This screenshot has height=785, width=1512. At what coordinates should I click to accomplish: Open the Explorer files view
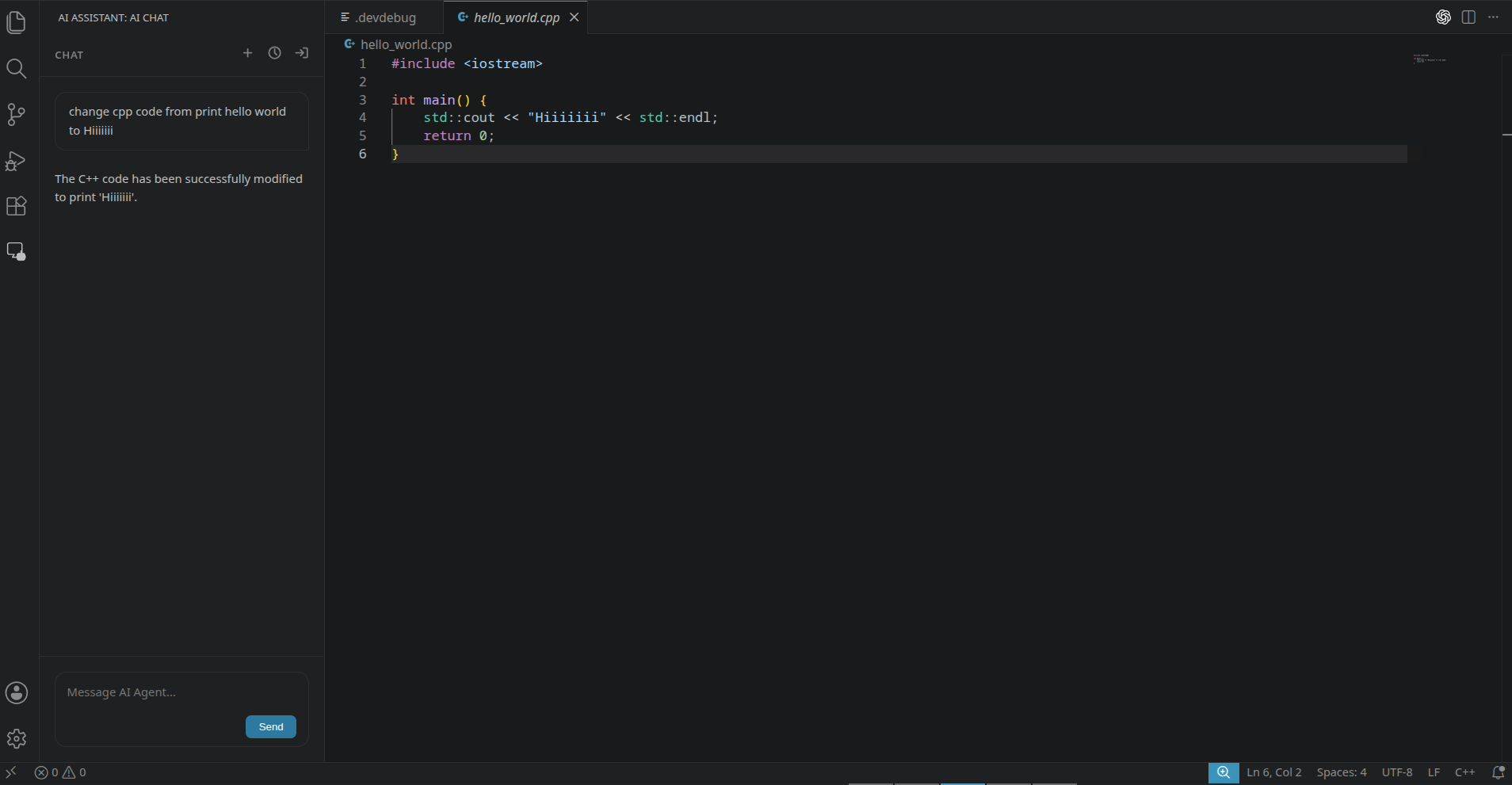coord(16,23)
